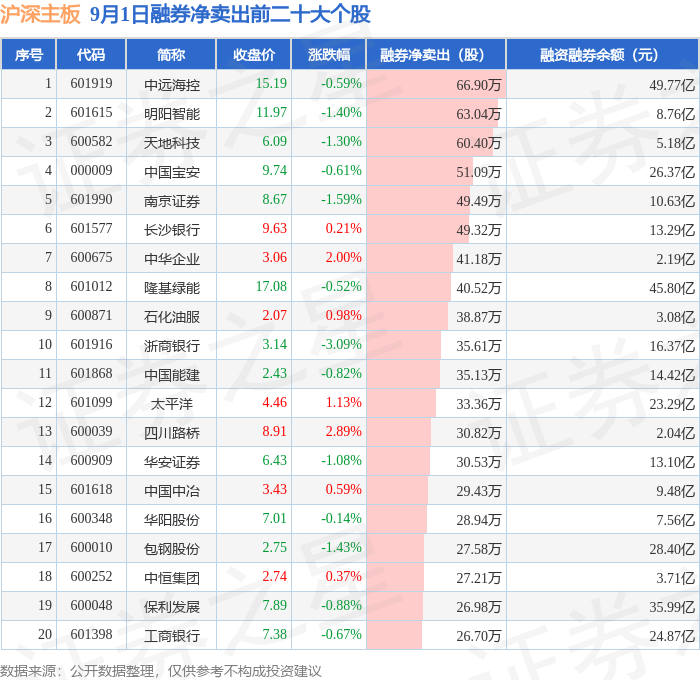Click the 60.40万 net sell value

pyautogui.click(x=479, y=142)
